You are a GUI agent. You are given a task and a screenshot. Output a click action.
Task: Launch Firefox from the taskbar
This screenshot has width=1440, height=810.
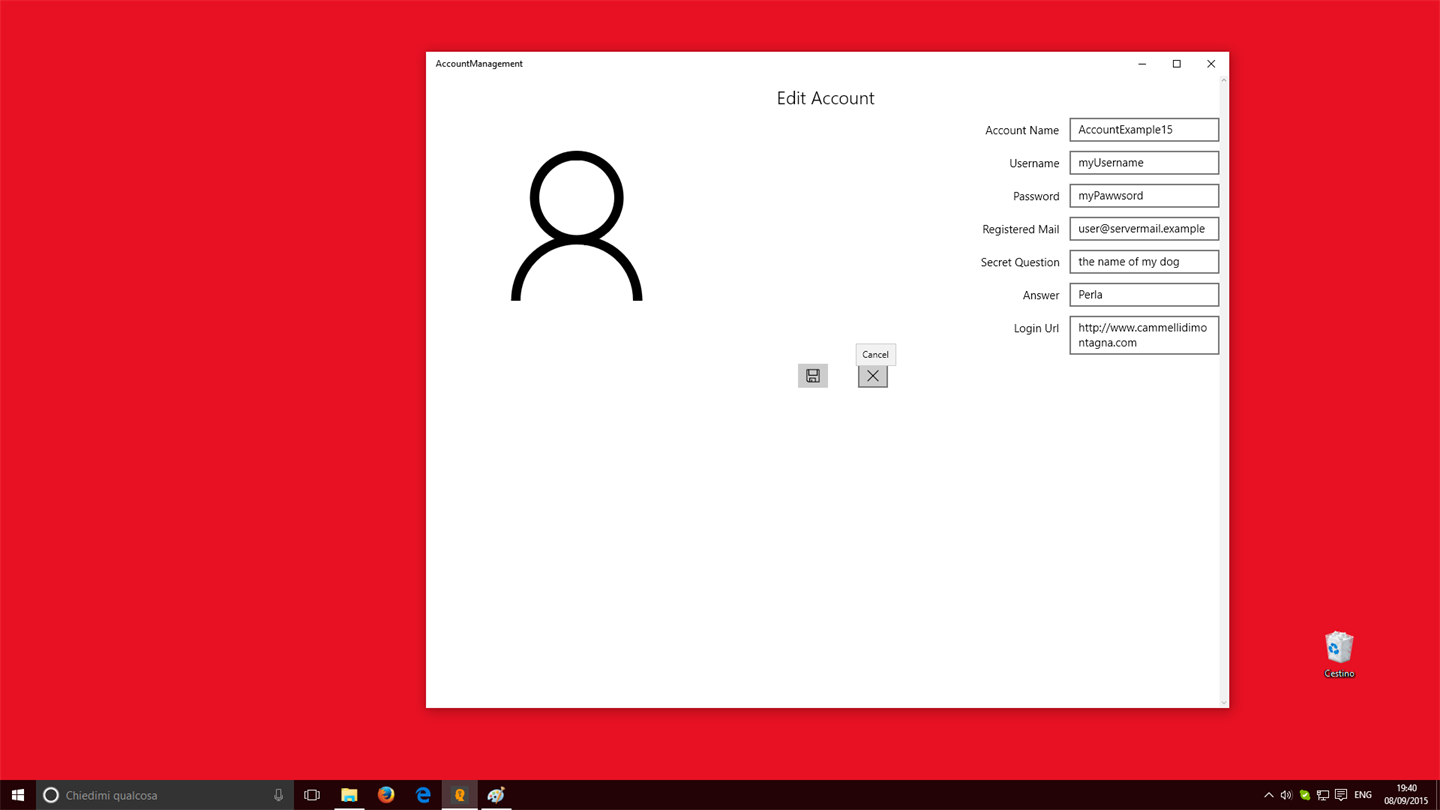(386, 795)
